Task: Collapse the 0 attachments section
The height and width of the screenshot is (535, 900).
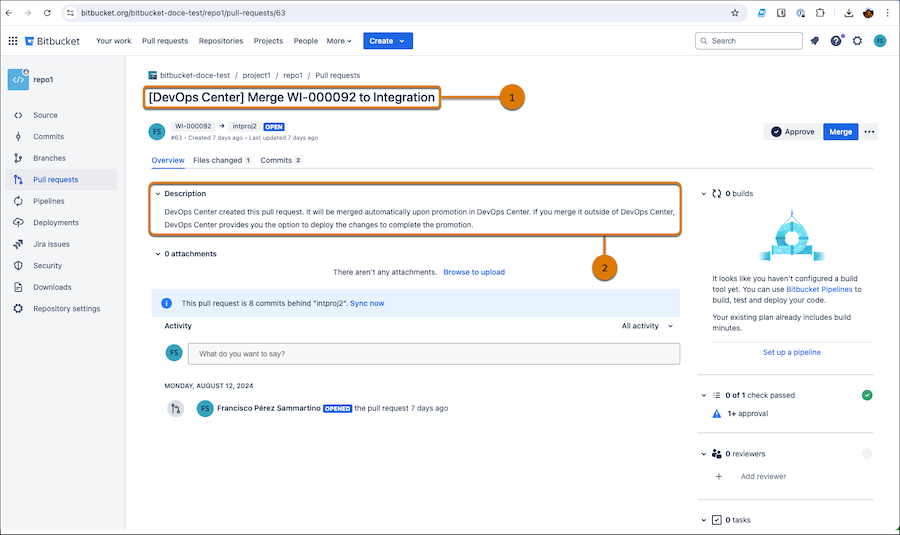Action: click(x=158, y=254)
